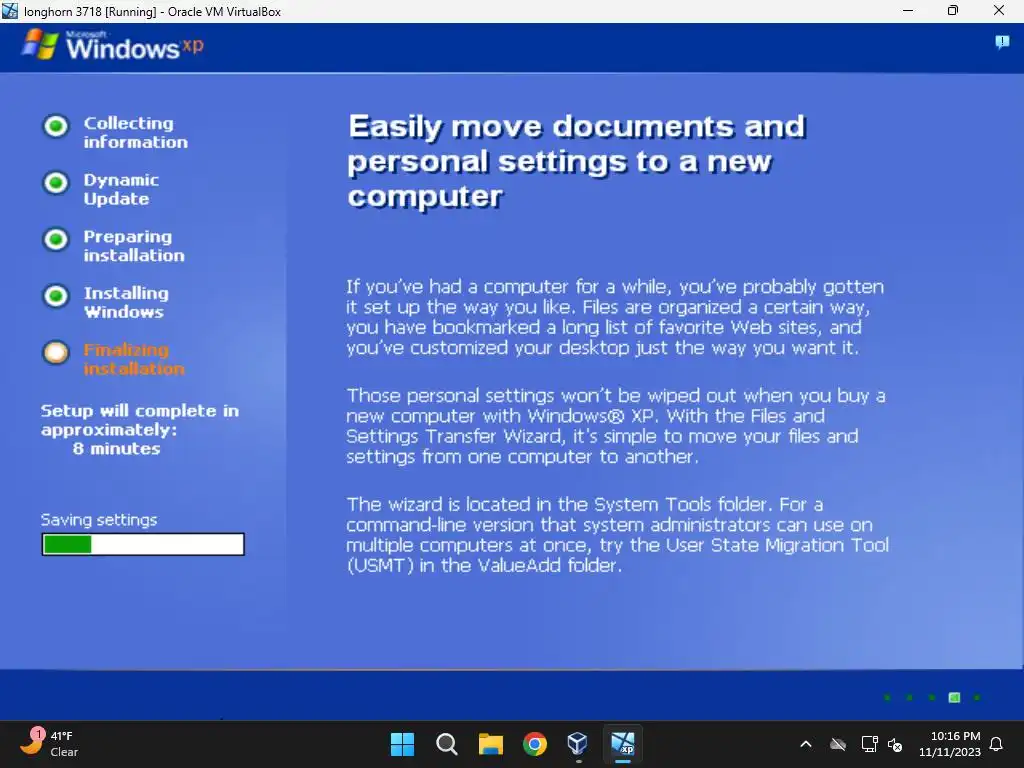Click the muted volume tray icon

coord(895,744)
